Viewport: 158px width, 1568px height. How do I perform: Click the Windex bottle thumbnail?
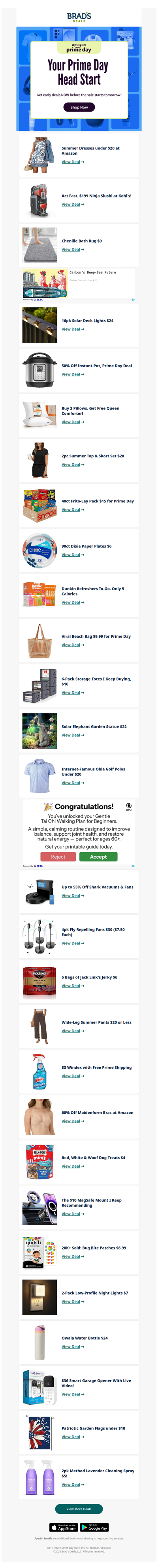(39, 1071)
